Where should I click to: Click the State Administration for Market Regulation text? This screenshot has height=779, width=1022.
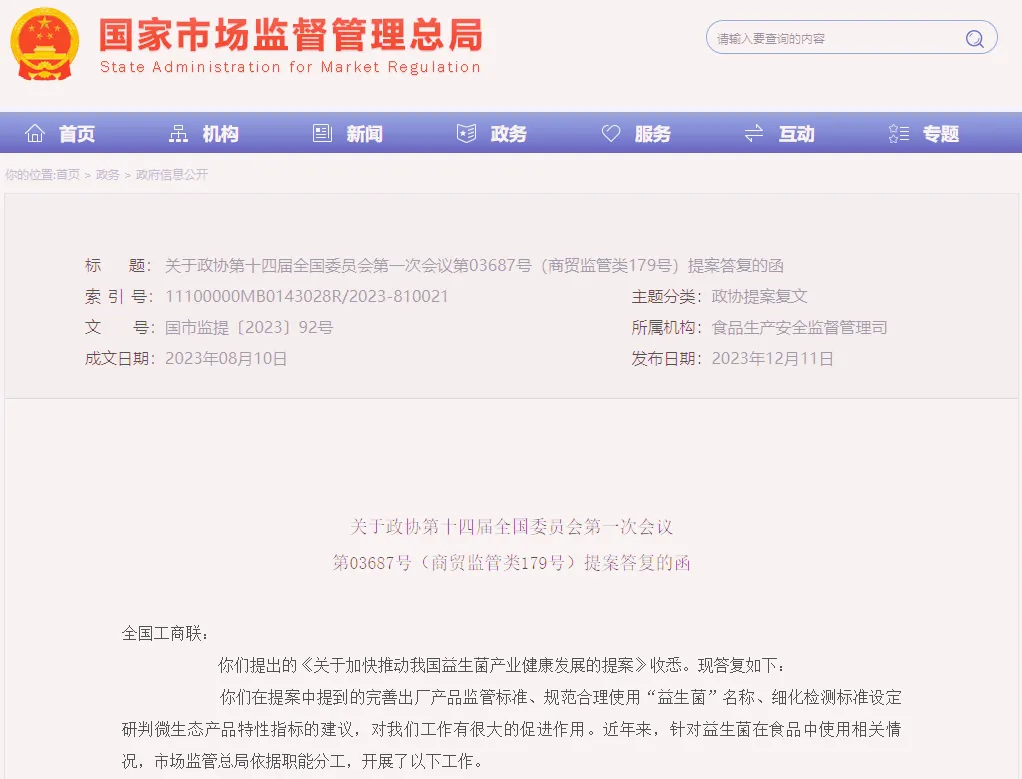tap(290, 67)
